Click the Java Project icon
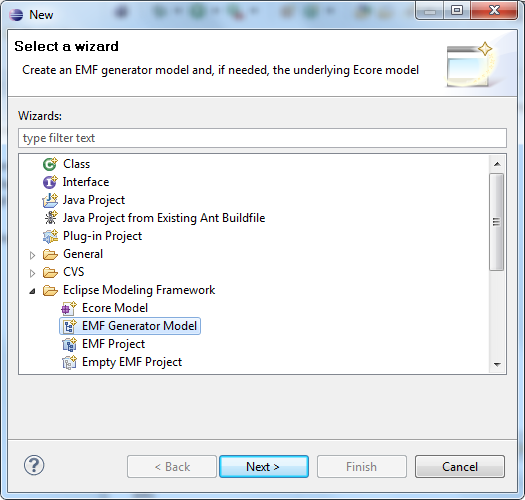This screenshot has width=525, height=500. (x=50, y=200)
